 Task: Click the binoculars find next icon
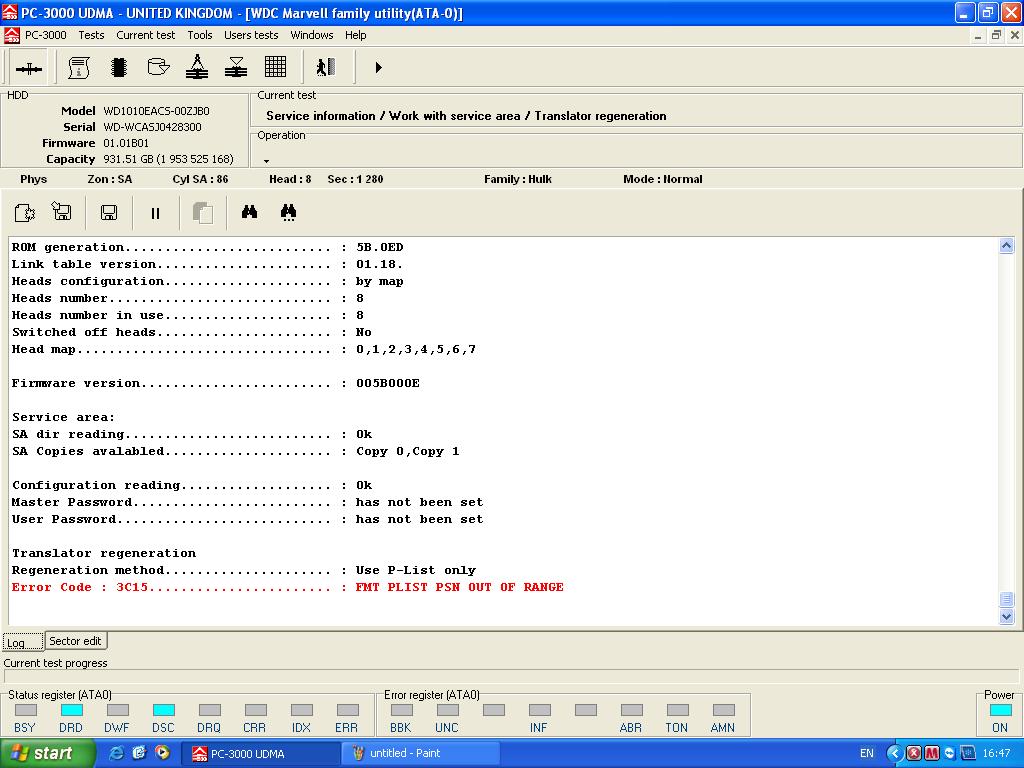288,212
